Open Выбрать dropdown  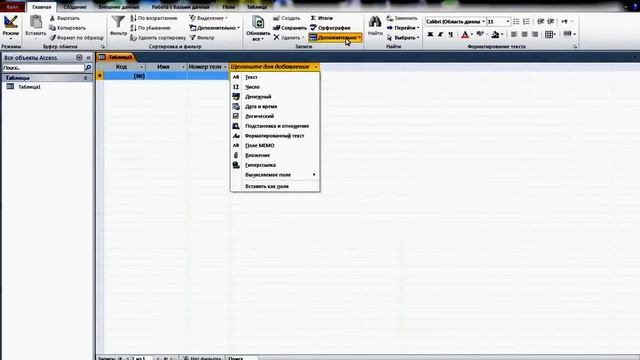(403, 38)
